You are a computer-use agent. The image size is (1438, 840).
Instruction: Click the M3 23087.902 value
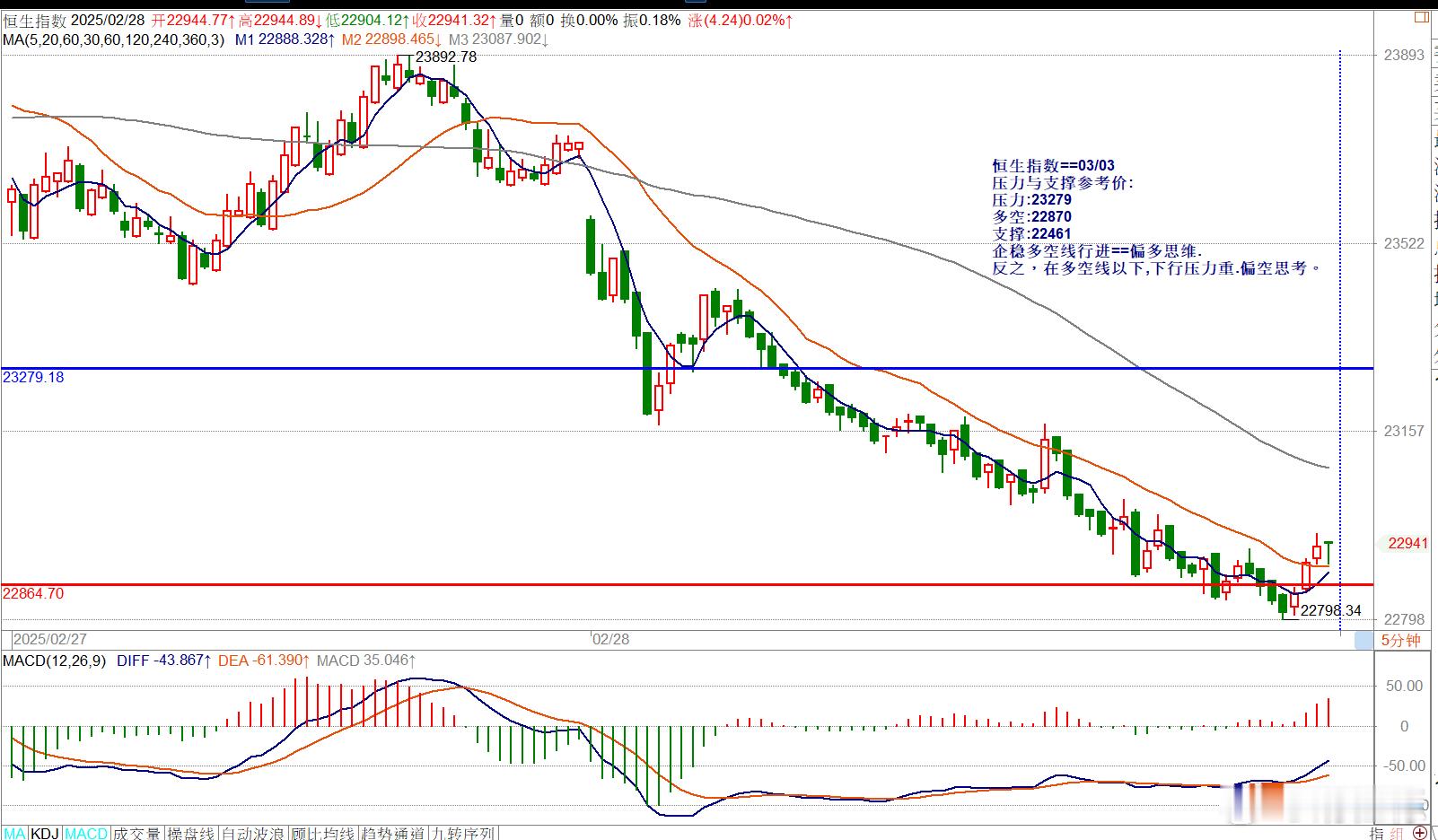(x=498, y=39)
